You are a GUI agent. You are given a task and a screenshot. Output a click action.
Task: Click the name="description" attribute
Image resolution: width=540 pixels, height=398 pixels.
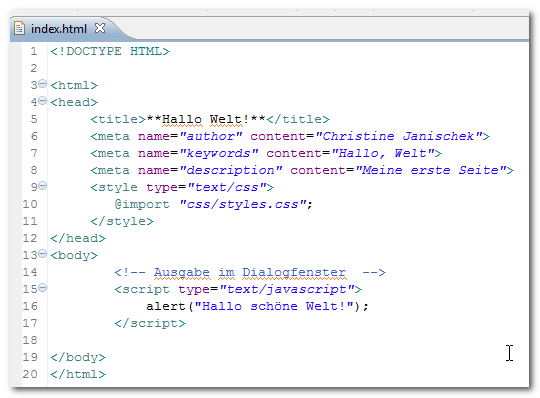[210, 170]
